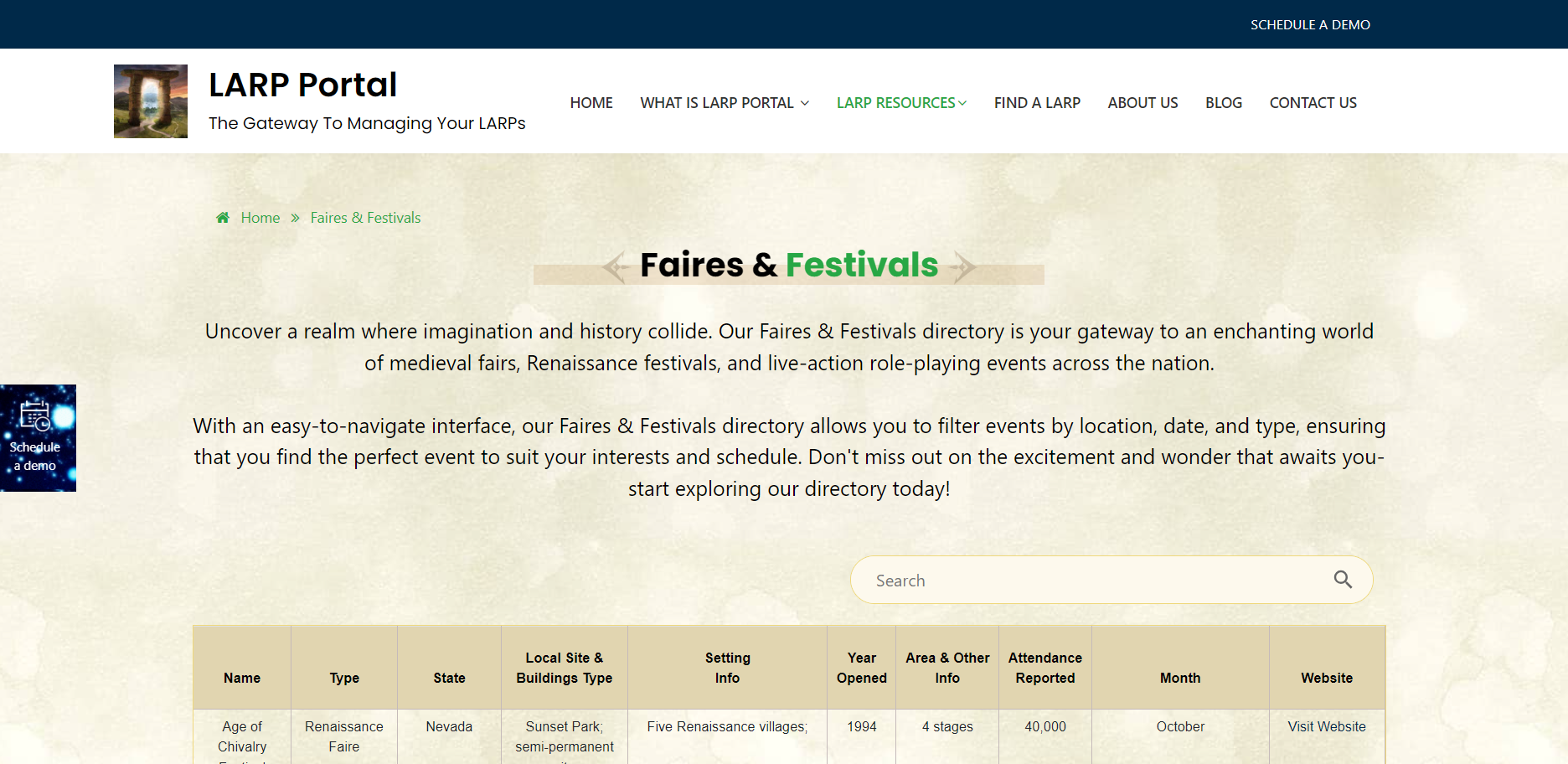Go to Find a LARP page
This screenshot has height=764, width=1568.
tap(1037, 103)
